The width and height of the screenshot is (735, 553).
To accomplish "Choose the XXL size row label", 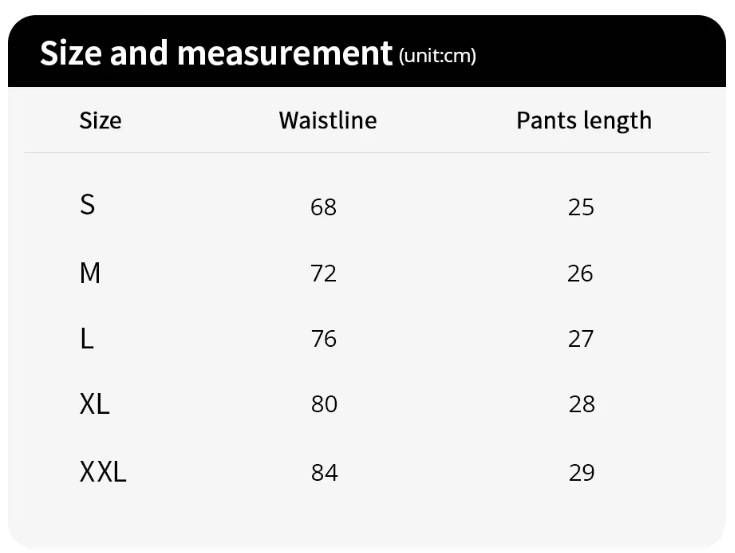I will 103,472.
